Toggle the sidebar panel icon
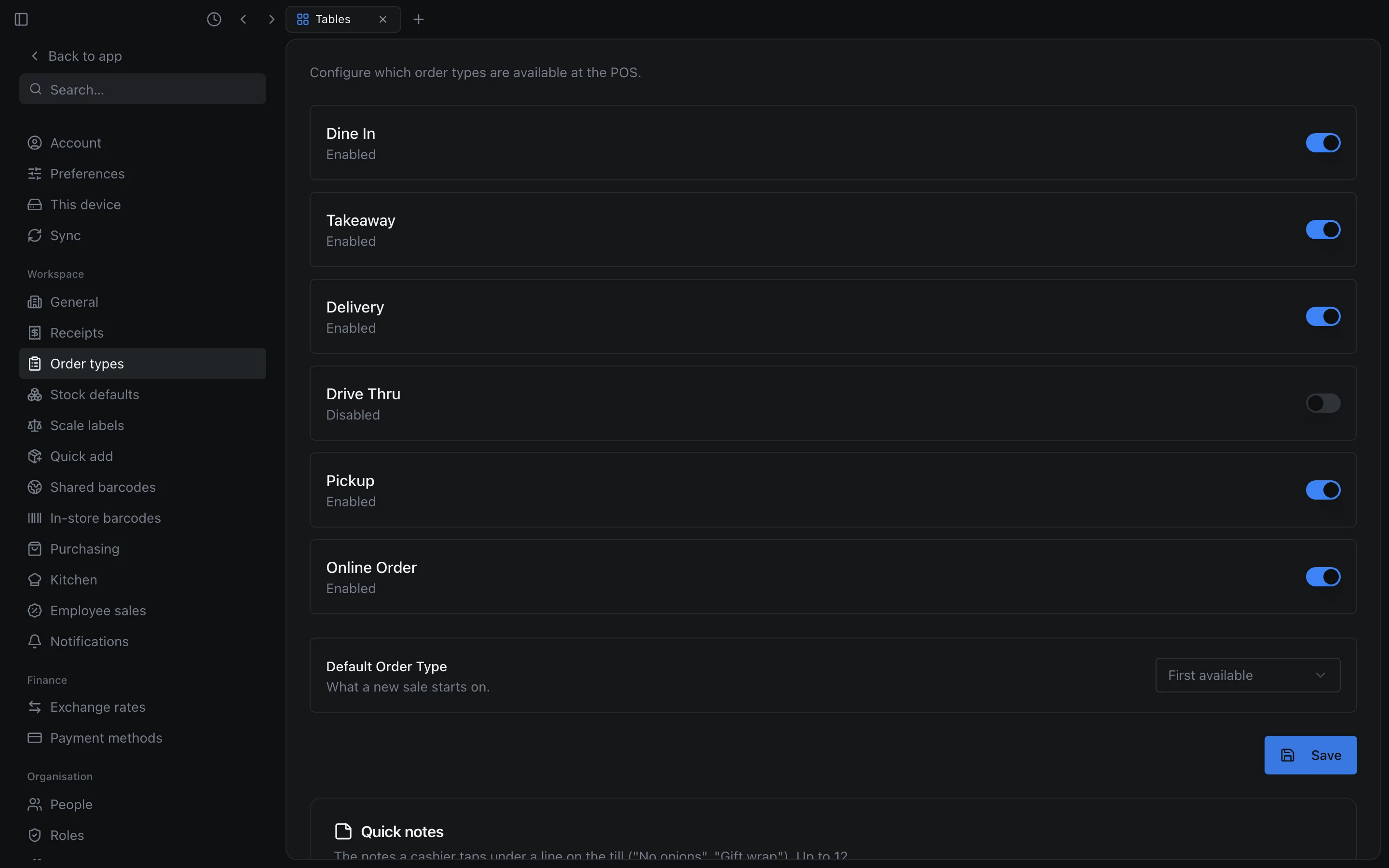 21,19
